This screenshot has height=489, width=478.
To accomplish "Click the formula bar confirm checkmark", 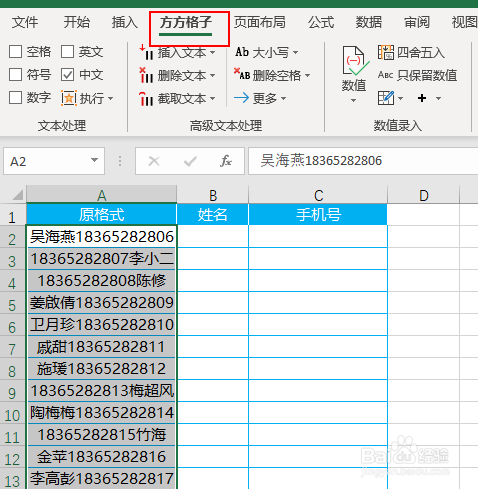I will pos(190,161).
